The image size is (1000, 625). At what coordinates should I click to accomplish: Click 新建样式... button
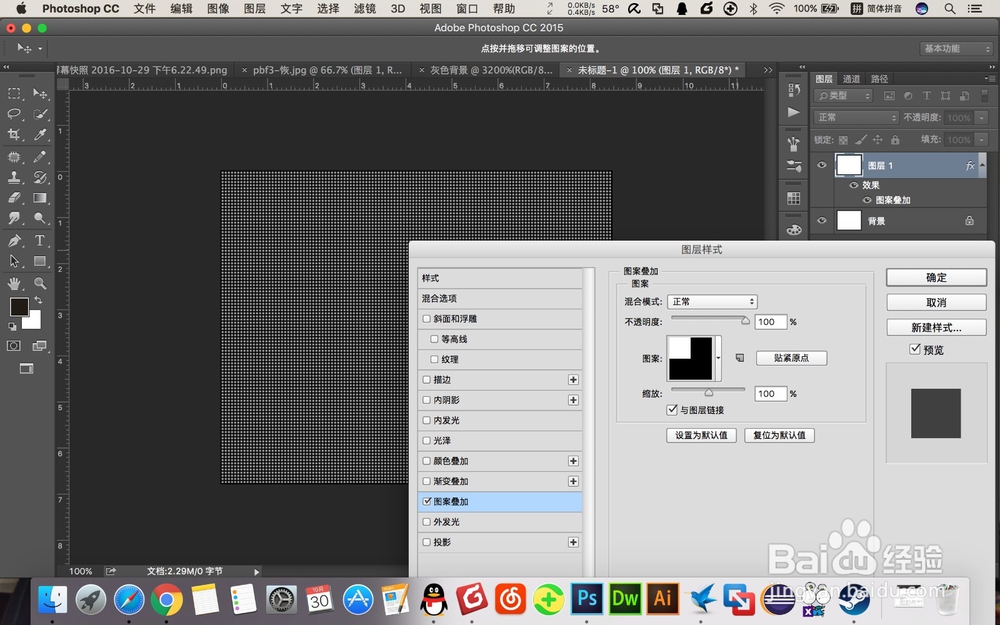(936, 328)
